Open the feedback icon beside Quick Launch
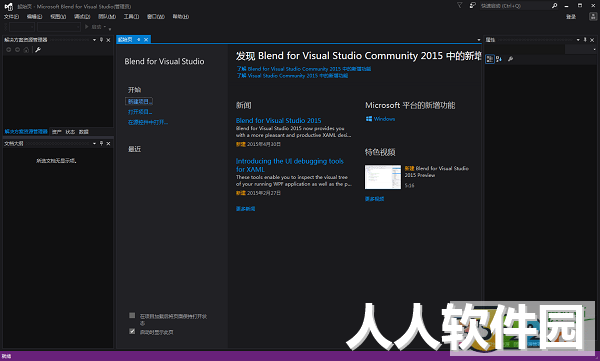This screenshot has width=600, height=361. [x=473, y=5]
